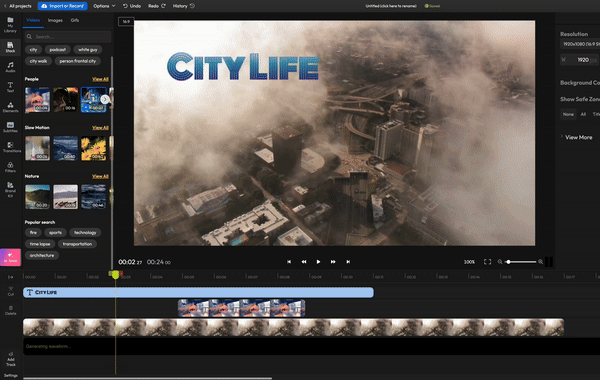Open the Elements sidebar section
The height and width of the screenshot is (380, 600).
pos(10,107)
